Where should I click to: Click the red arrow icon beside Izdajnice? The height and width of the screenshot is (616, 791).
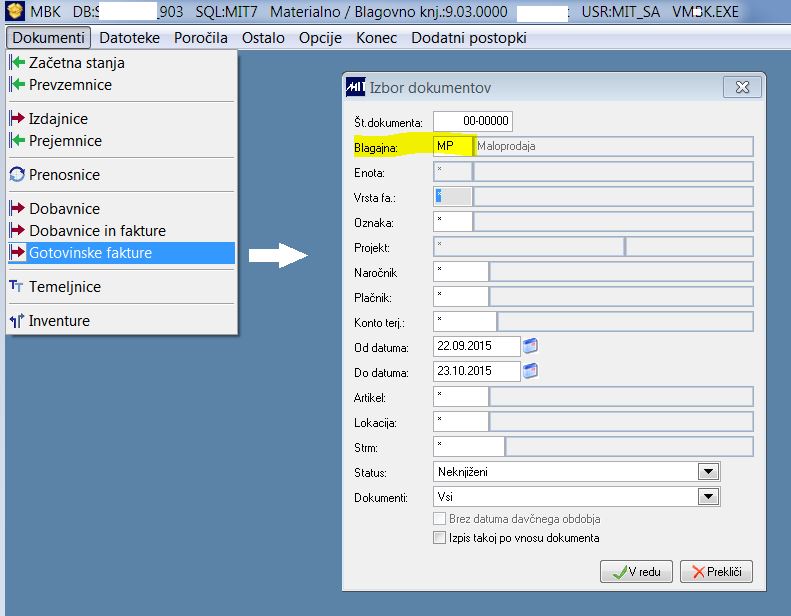click(x=17, y=118)
